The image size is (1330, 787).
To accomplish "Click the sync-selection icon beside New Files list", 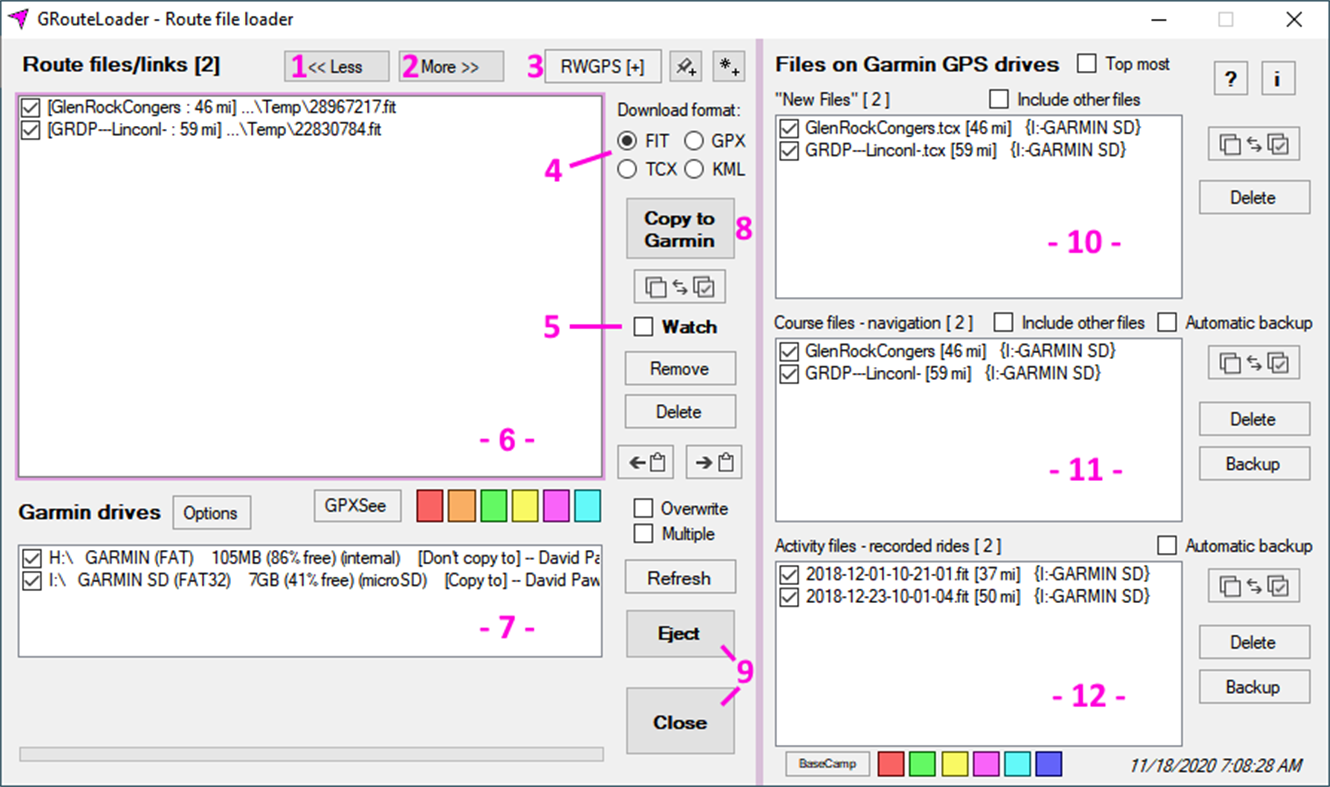I will pyautogui.click(x=1253, y=143).
